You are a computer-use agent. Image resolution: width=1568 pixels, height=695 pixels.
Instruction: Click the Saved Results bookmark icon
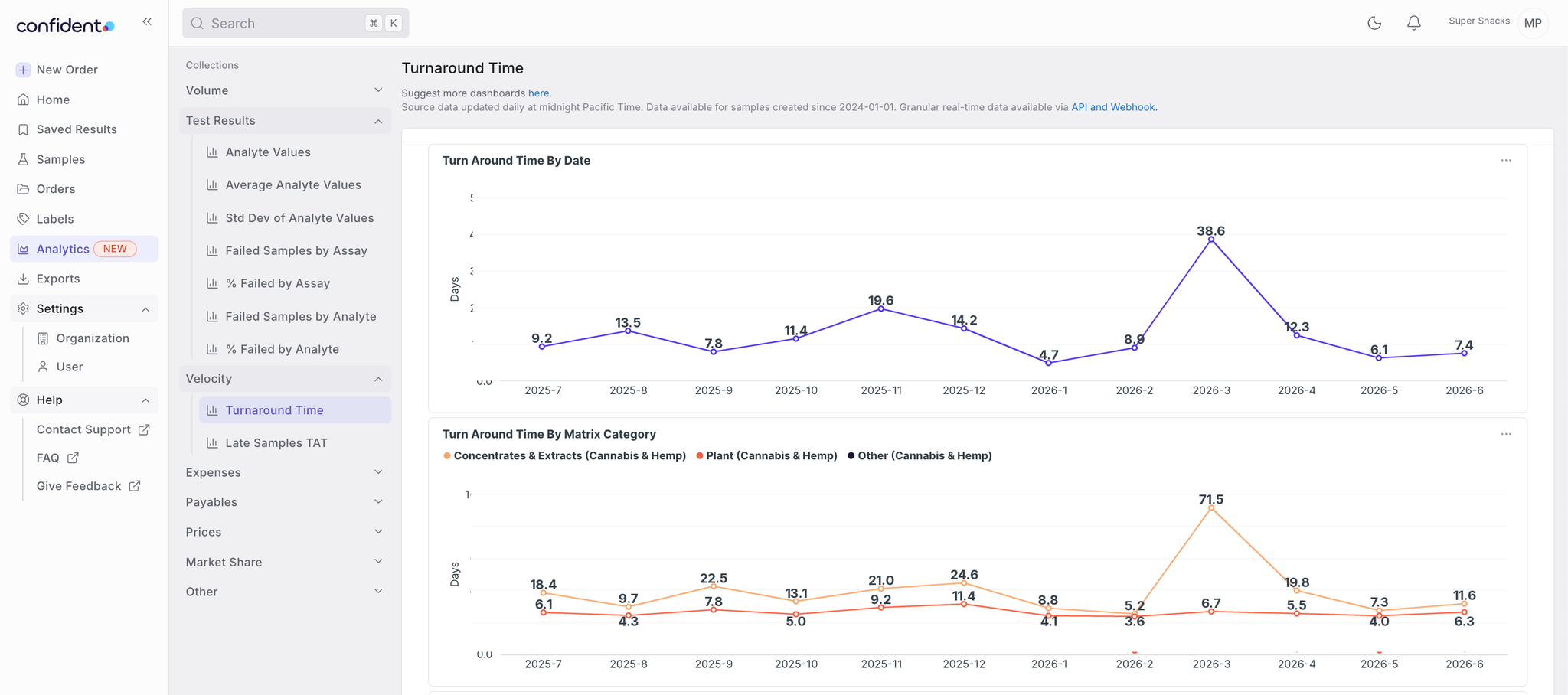[23, 129]
